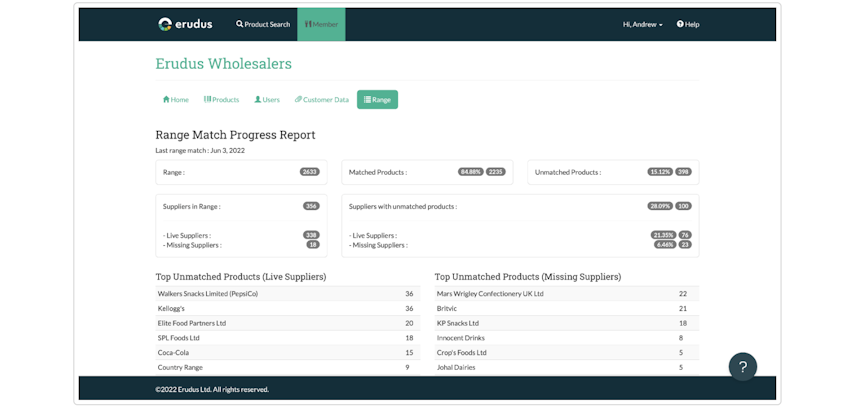Open Product Search
The width and height of the screenshot is (858, 412).
coord(263,24)
